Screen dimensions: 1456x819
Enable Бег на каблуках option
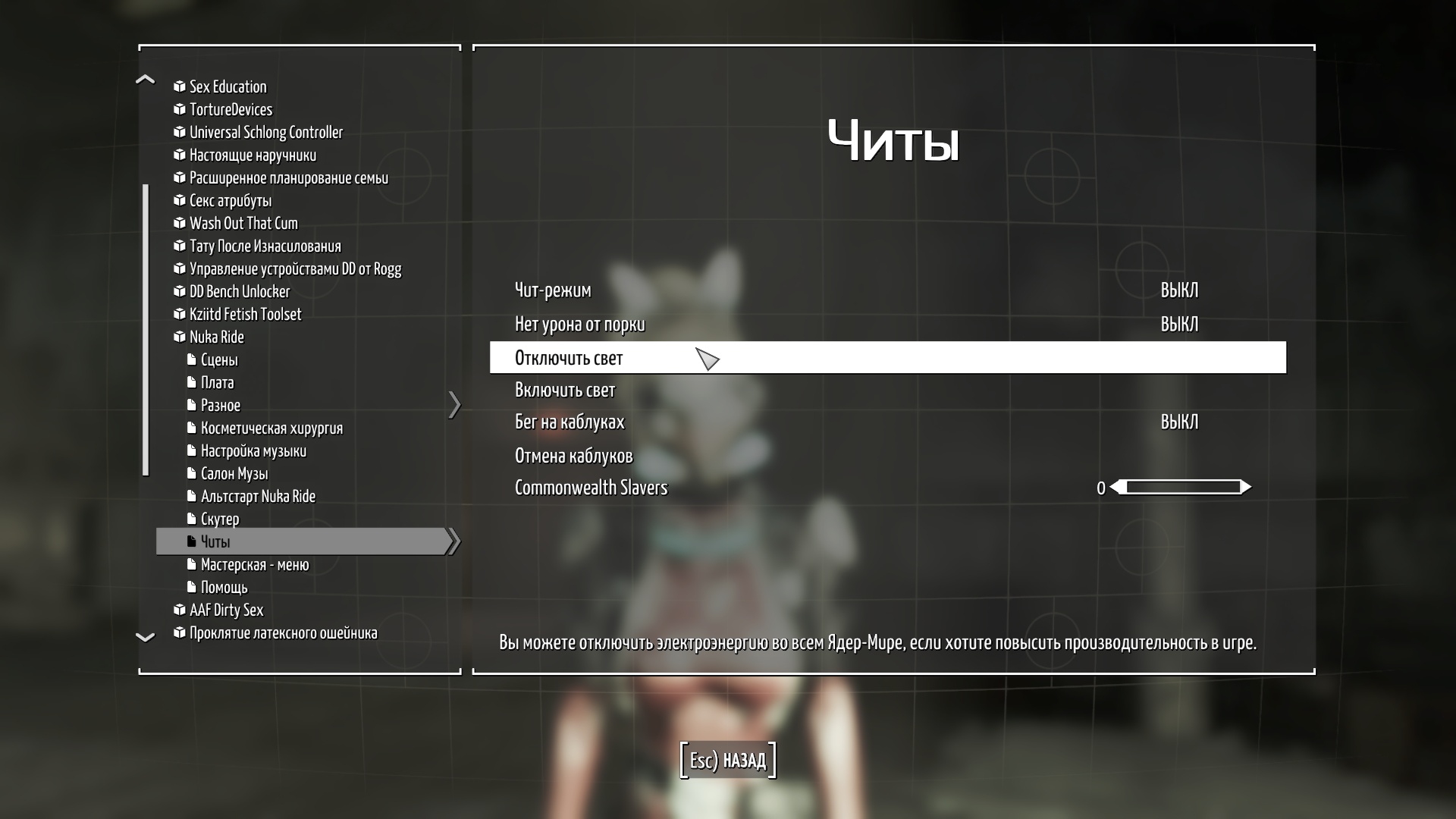(1178, 422)
